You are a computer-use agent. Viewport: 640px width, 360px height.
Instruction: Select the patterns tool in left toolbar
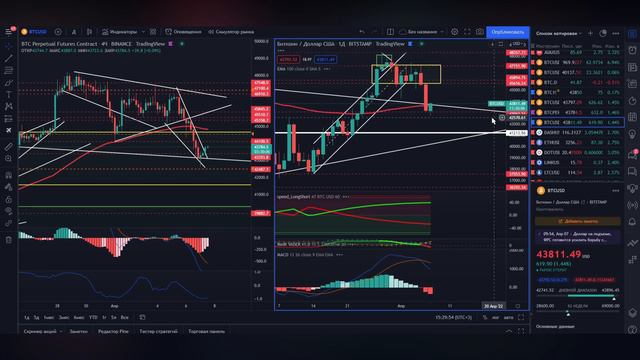coord(9,107)
